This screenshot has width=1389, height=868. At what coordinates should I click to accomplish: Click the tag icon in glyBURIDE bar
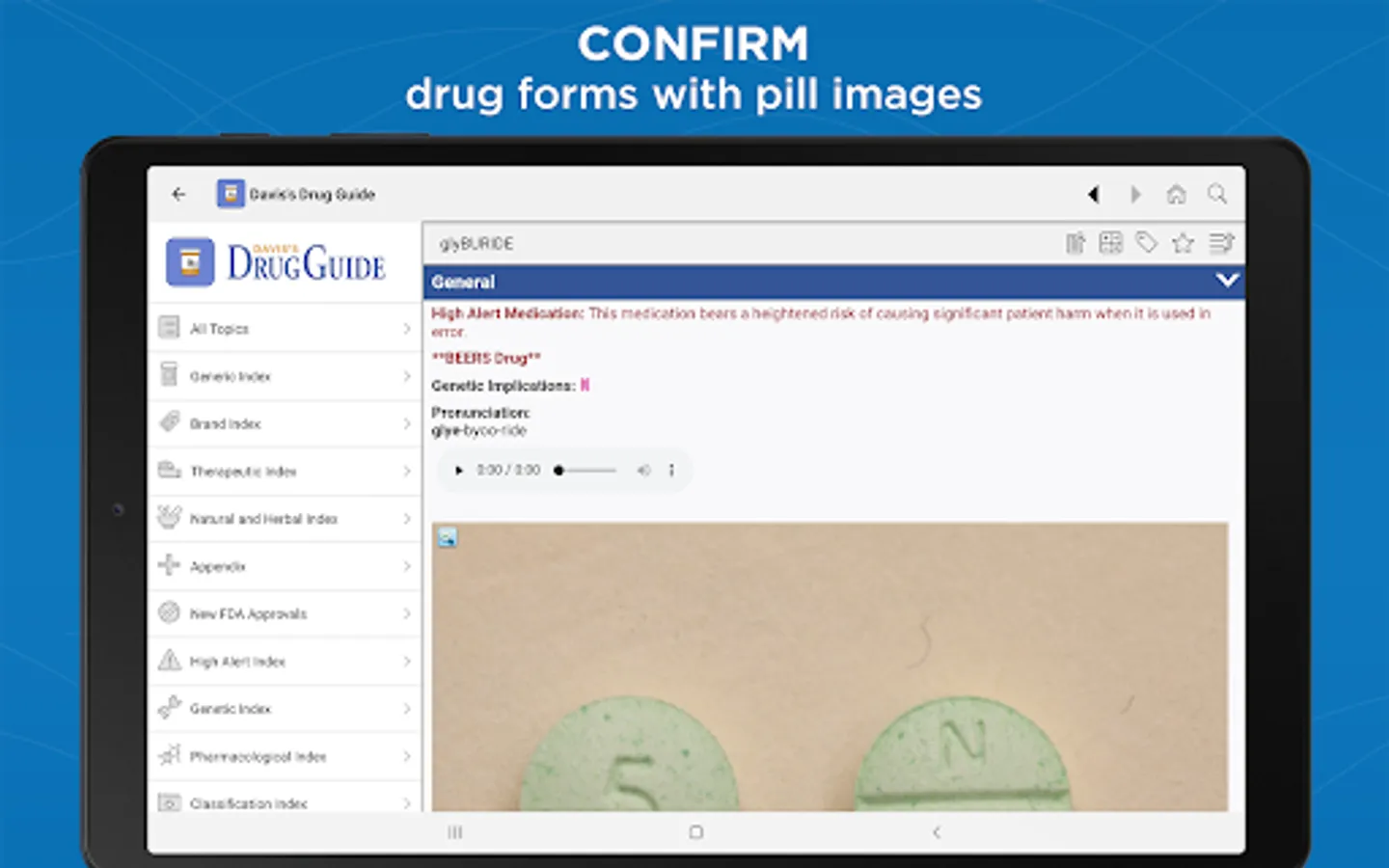click(x=1147, y=243)
